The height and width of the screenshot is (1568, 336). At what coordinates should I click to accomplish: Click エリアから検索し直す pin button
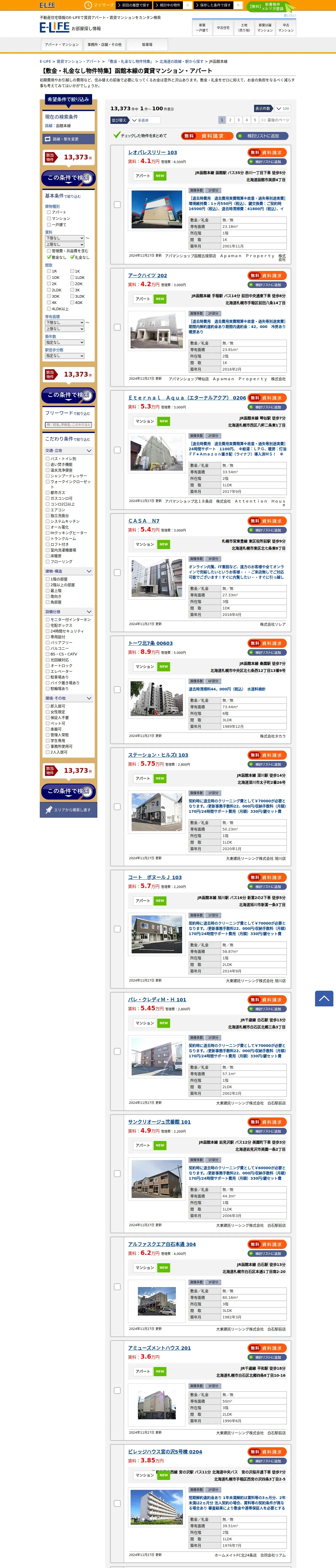pyautogui.click(x=68, y=810)
